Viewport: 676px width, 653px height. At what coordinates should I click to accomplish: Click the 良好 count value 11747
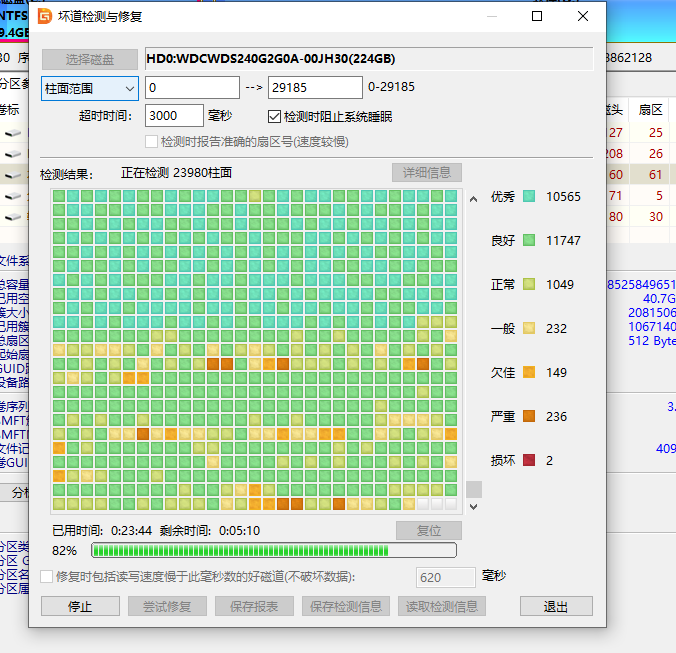pyautogui.click(x=563, y=241)
